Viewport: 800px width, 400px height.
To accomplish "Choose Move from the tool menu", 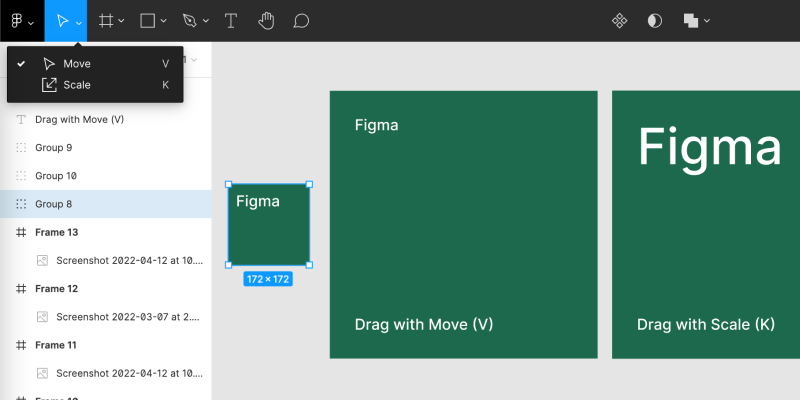I will 95,64.
